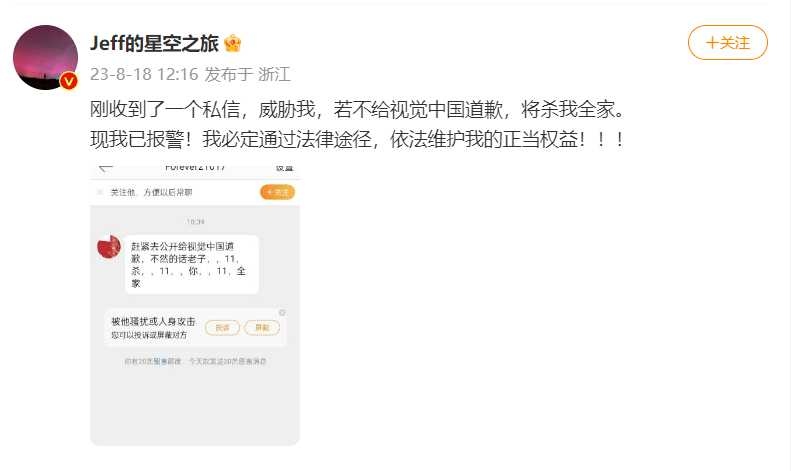Tap the 投诉 report button
This screenshot has width=791, height=471.
tap(222, 328)
